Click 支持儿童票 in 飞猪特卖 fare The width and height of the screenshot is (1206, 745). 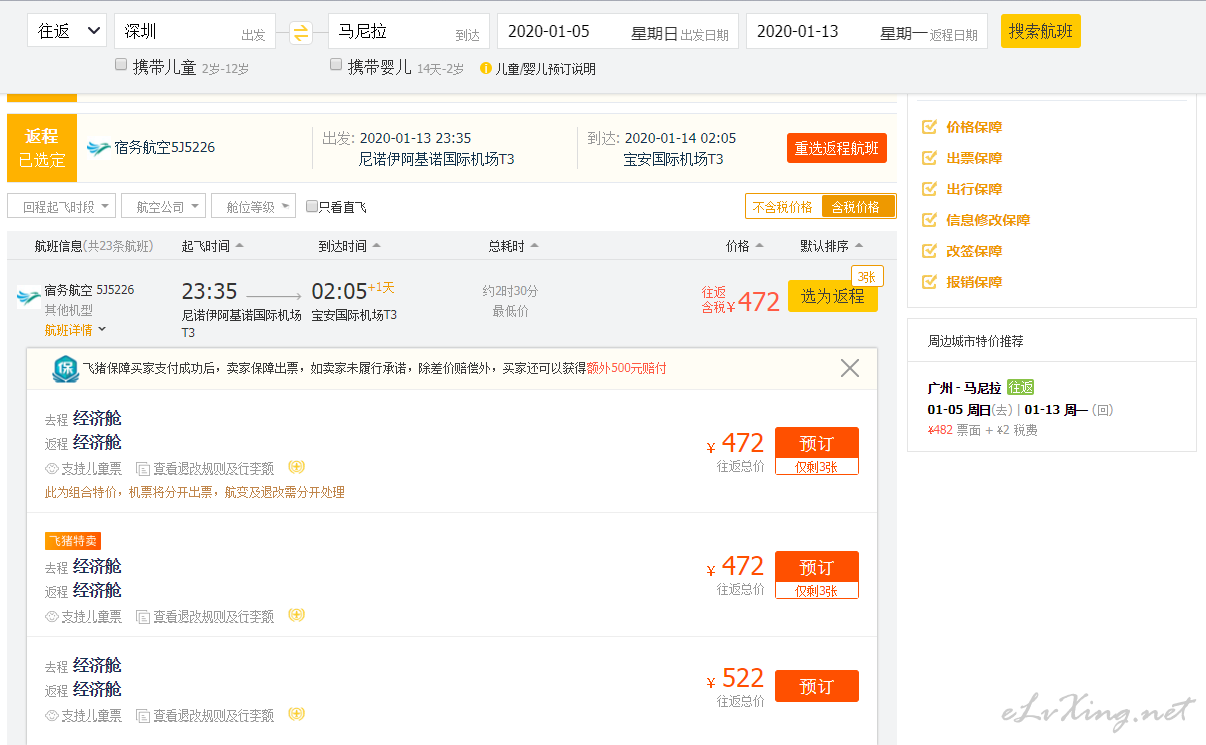[92, 617]
